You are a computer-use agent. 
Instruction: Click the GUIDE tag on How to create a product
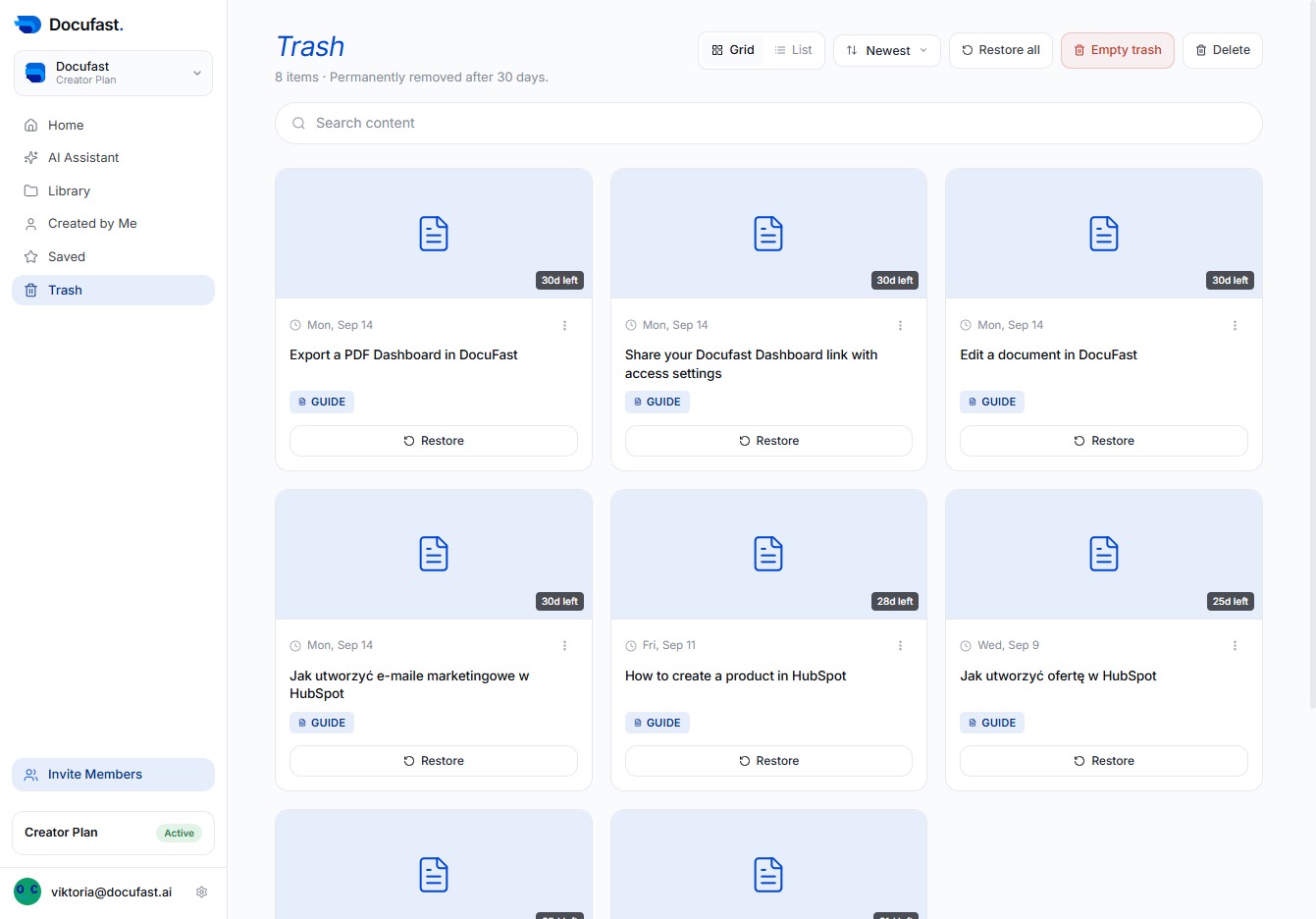[658, 723]
